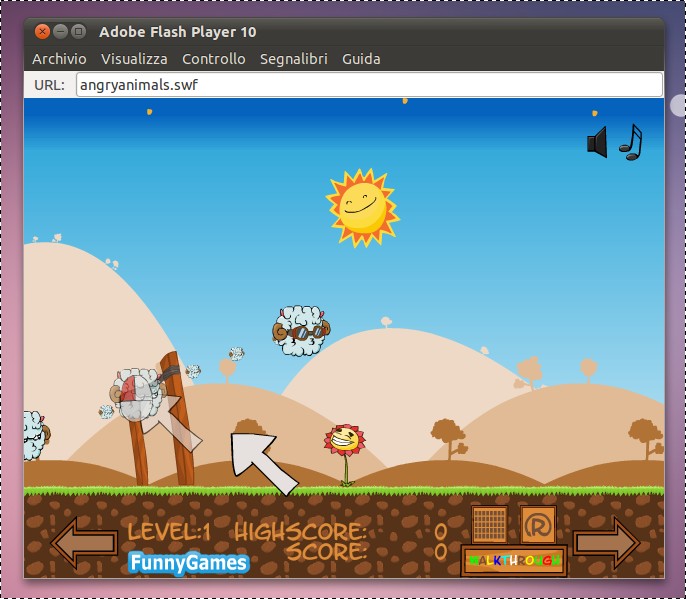The image size is (686, 599).
Task: Open the Guida menu
Action: 361,59
